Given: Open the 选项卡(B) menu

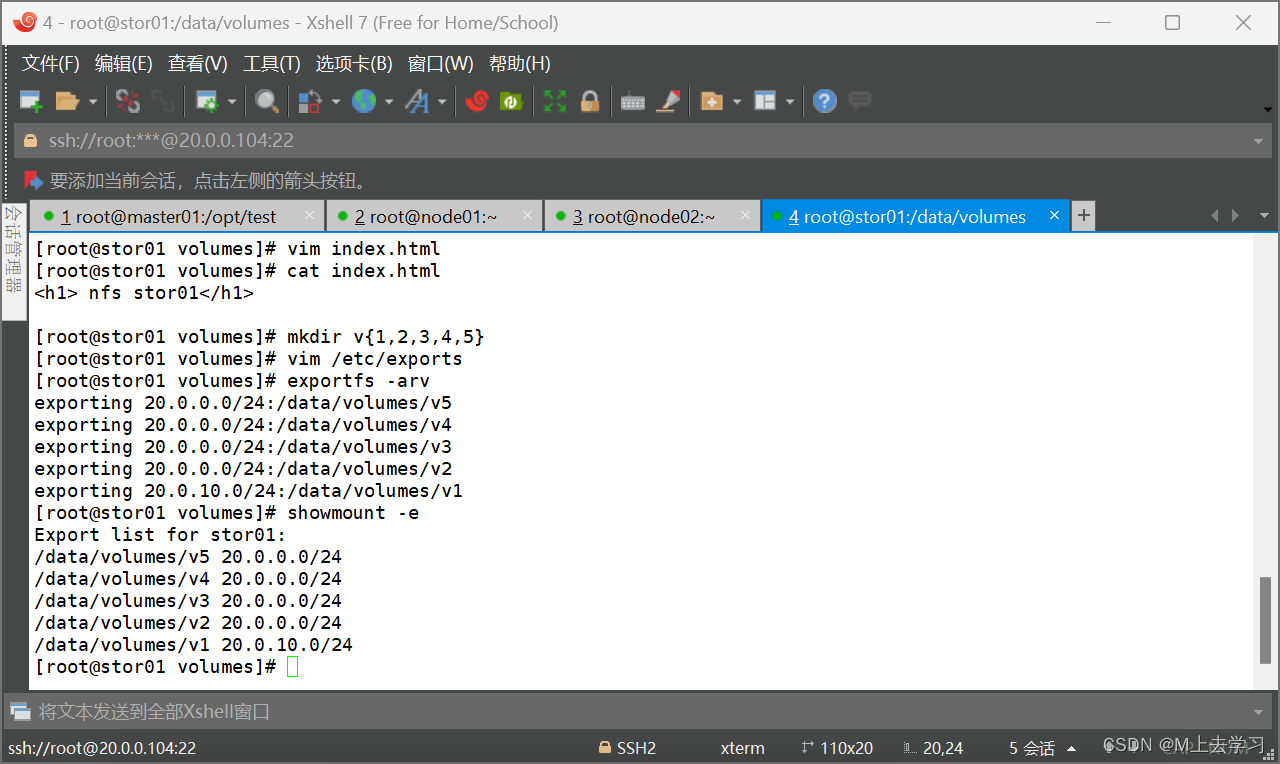Looking at the screenshot, I should coord(354,64).
